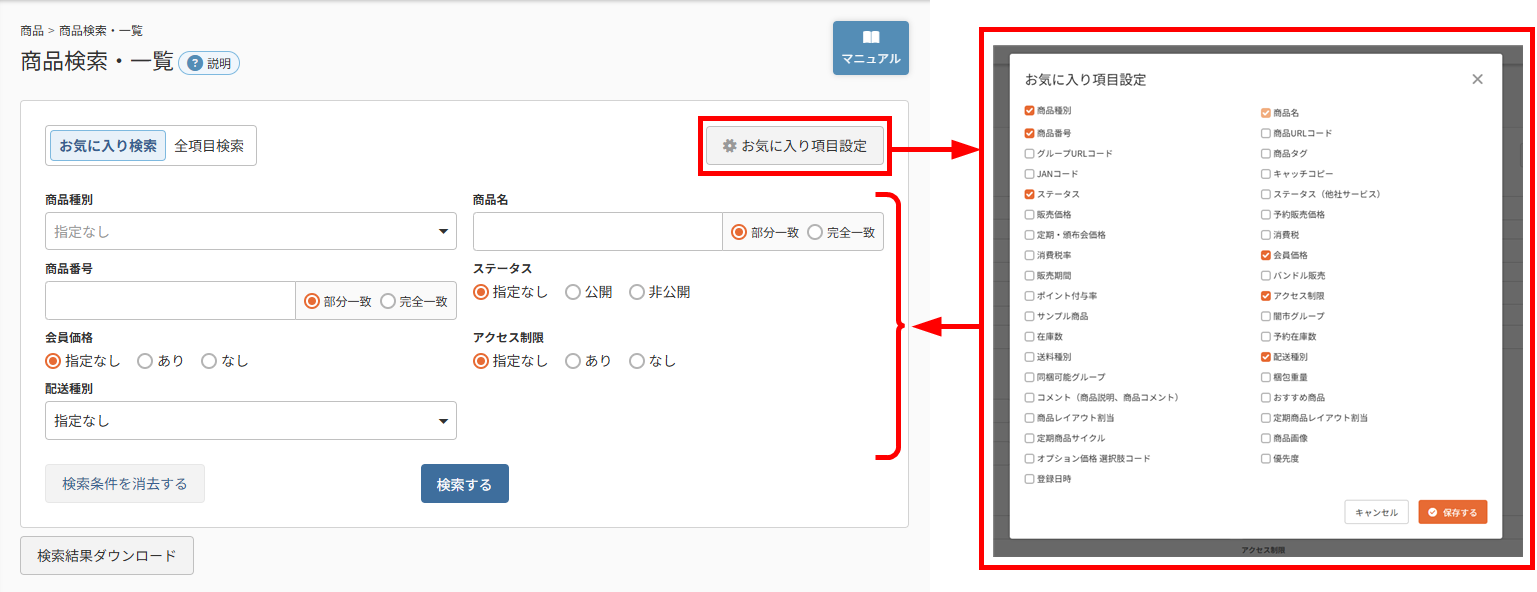Check サンプル商品 checkbox
Viewport: 1537px width, 592px height.
click(1030, 316)
